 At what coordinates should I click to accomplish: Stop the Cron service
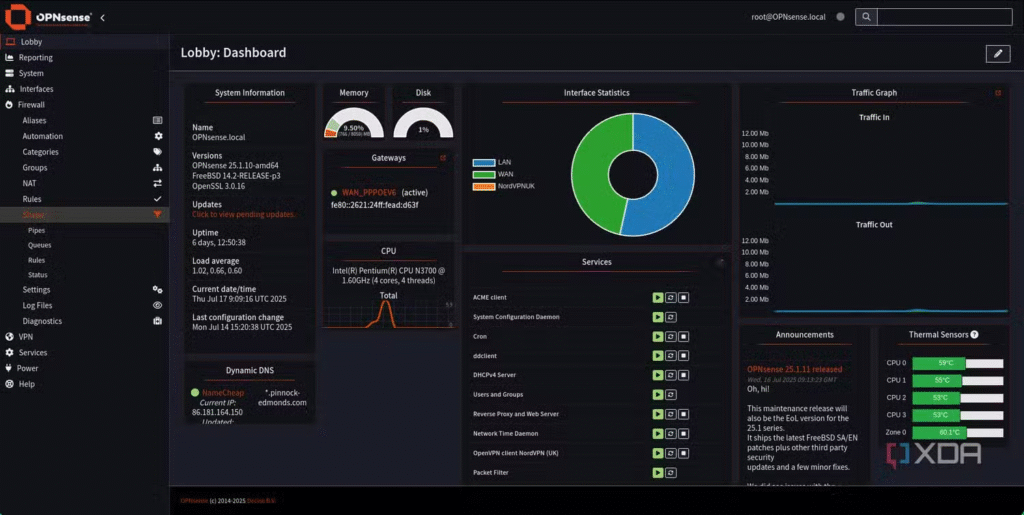pos(684,337)
